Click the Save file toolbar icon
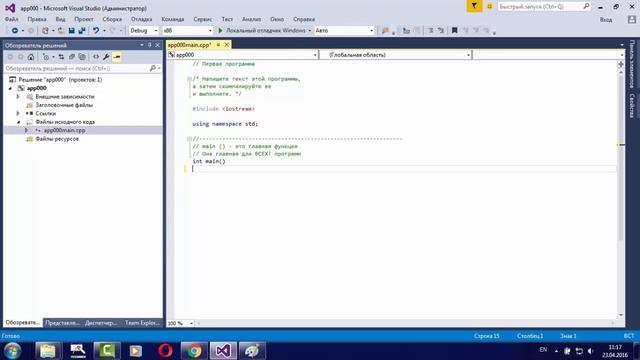The width and height of the screenshot is (640, 360). (x=71, y=31)
